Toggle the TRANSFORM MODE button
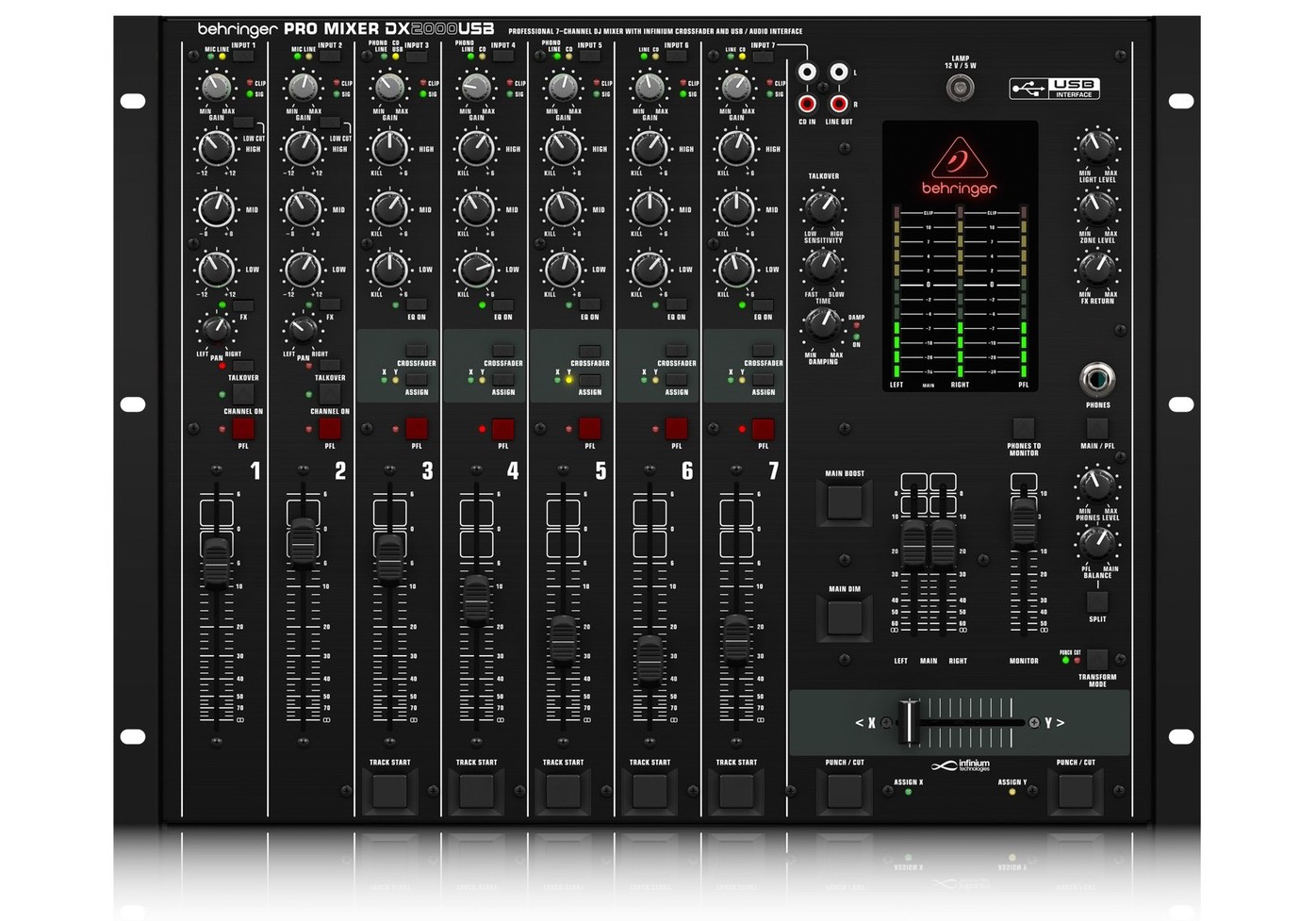This screenshot has height=921, width=1316. pyautogui.click(x=1097, y=659)
